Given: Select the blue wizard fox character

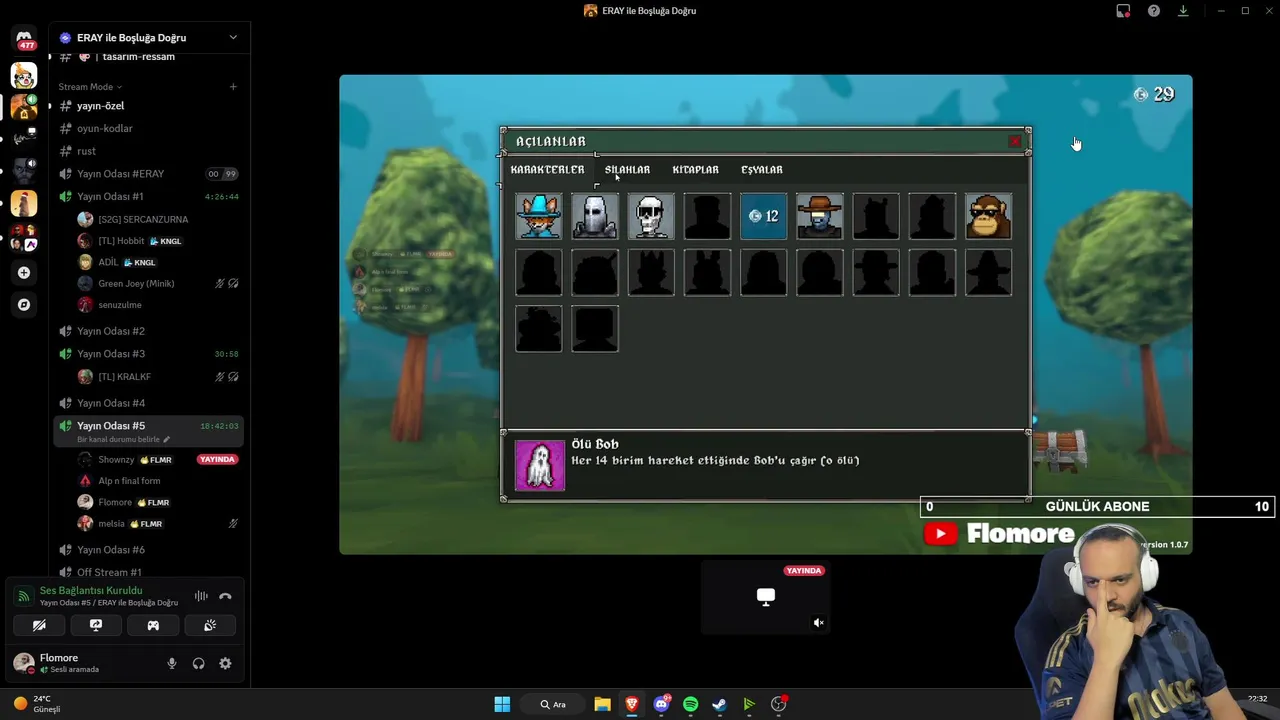Looking at the screenshot, I should tap(539, 216).
